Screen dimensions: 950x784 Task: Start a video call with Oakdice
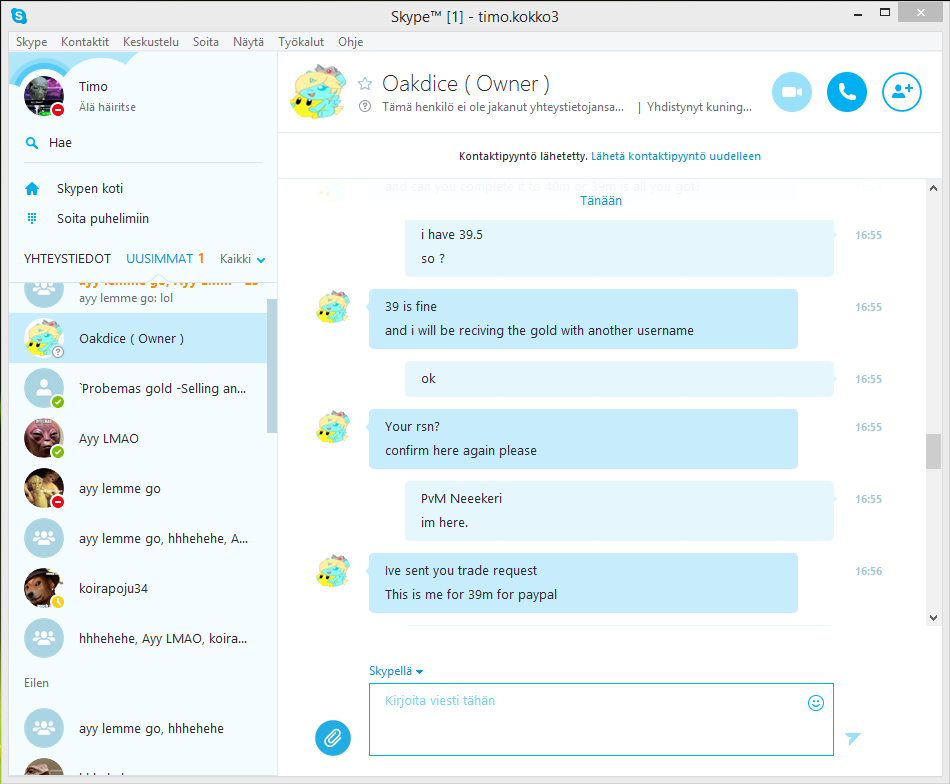click(x=791, y=92)
